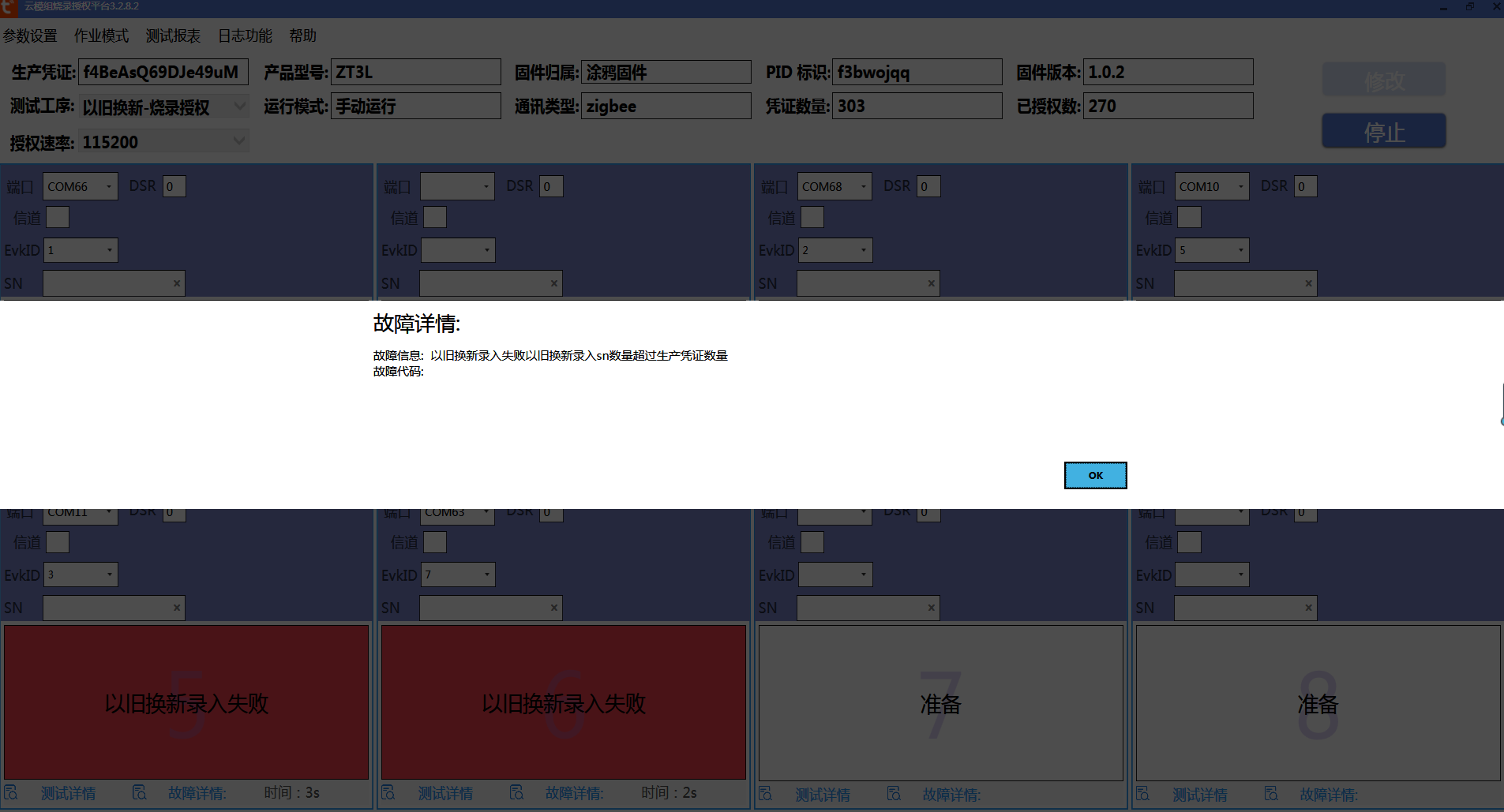
Task: Open 故障详情 link under station 6
Action: 574,793
